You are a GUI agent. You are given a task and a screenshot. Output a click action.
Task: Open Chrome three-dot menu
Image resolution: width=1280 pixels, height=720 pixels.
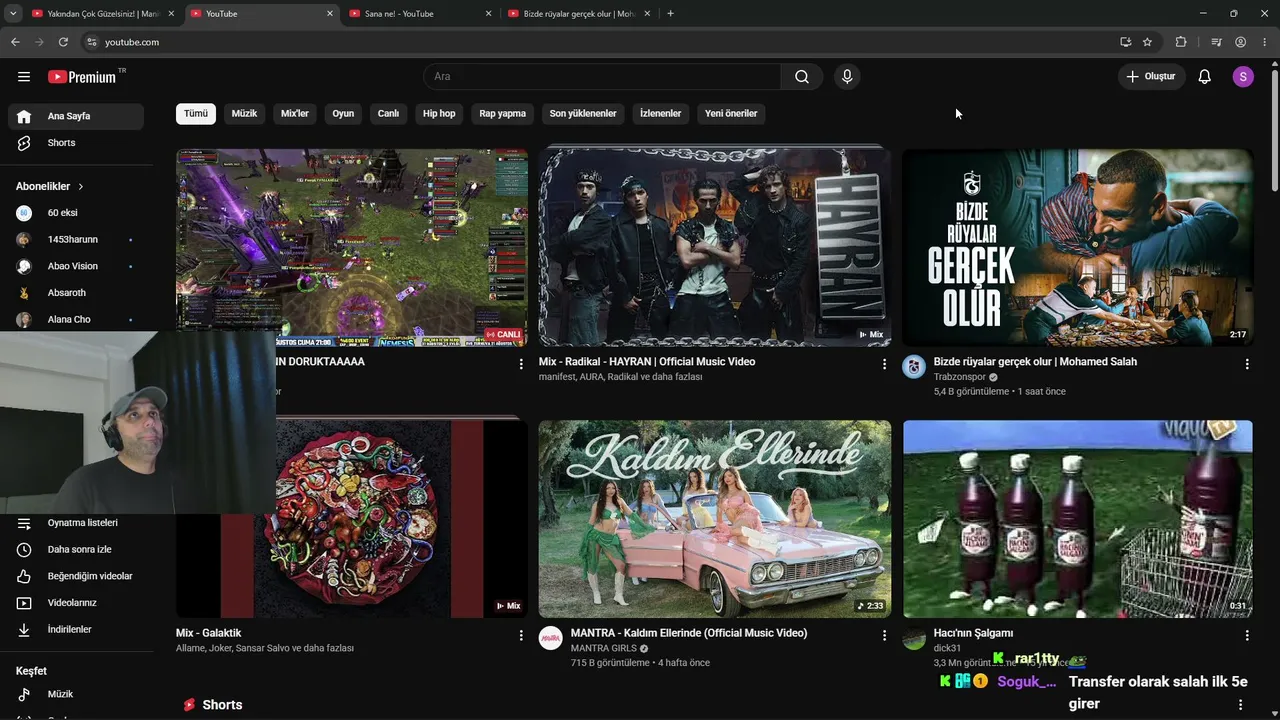click(1265, 42)
